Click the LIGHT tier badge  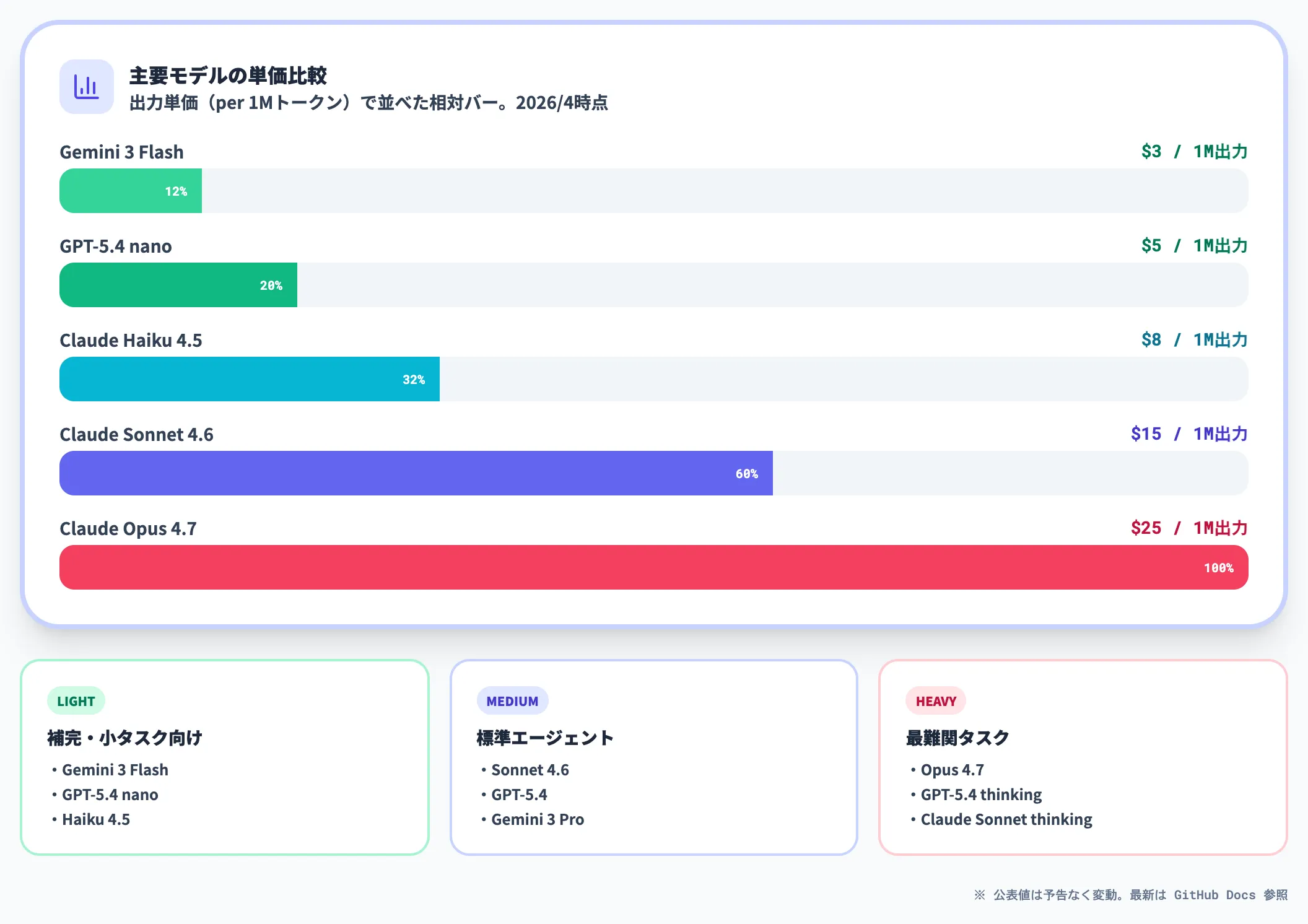pyautogui.click(x=76, y=701)
